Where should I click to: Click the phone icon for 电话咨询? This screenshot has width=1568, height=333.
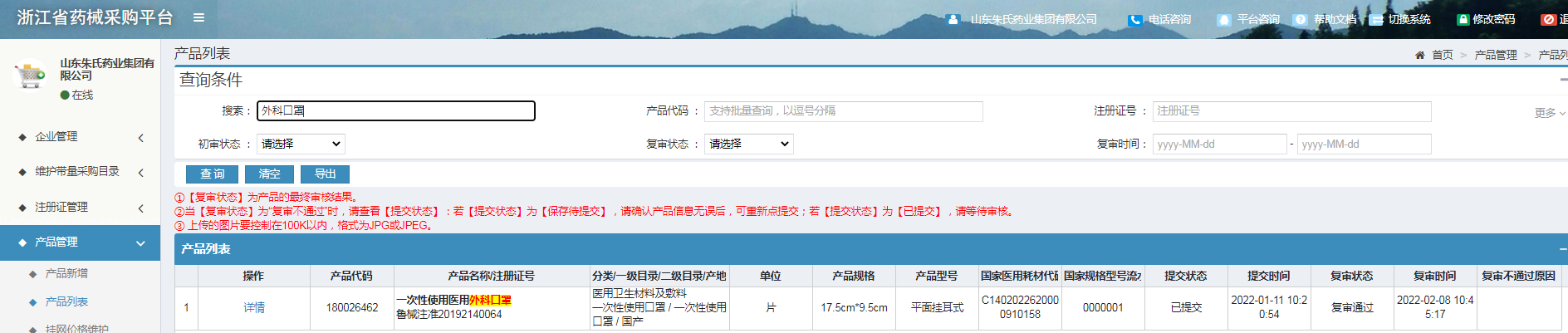pos(1134,20)
